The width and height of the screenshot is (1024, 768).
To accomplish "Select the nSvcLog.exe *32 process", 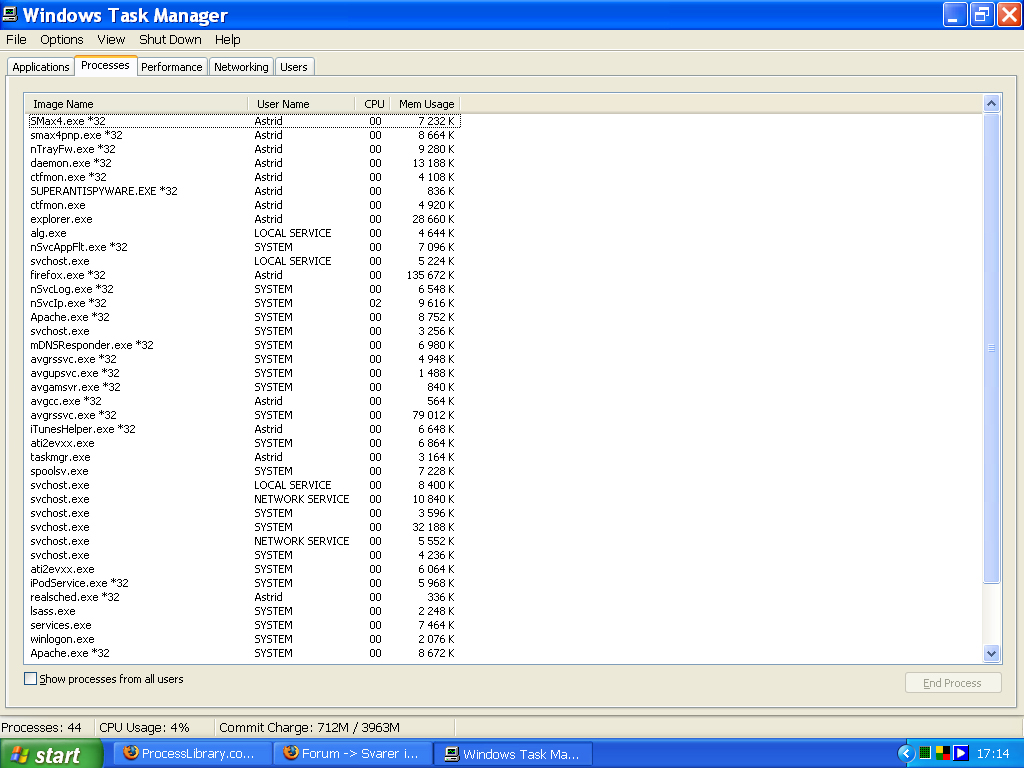I will [244, 289].
